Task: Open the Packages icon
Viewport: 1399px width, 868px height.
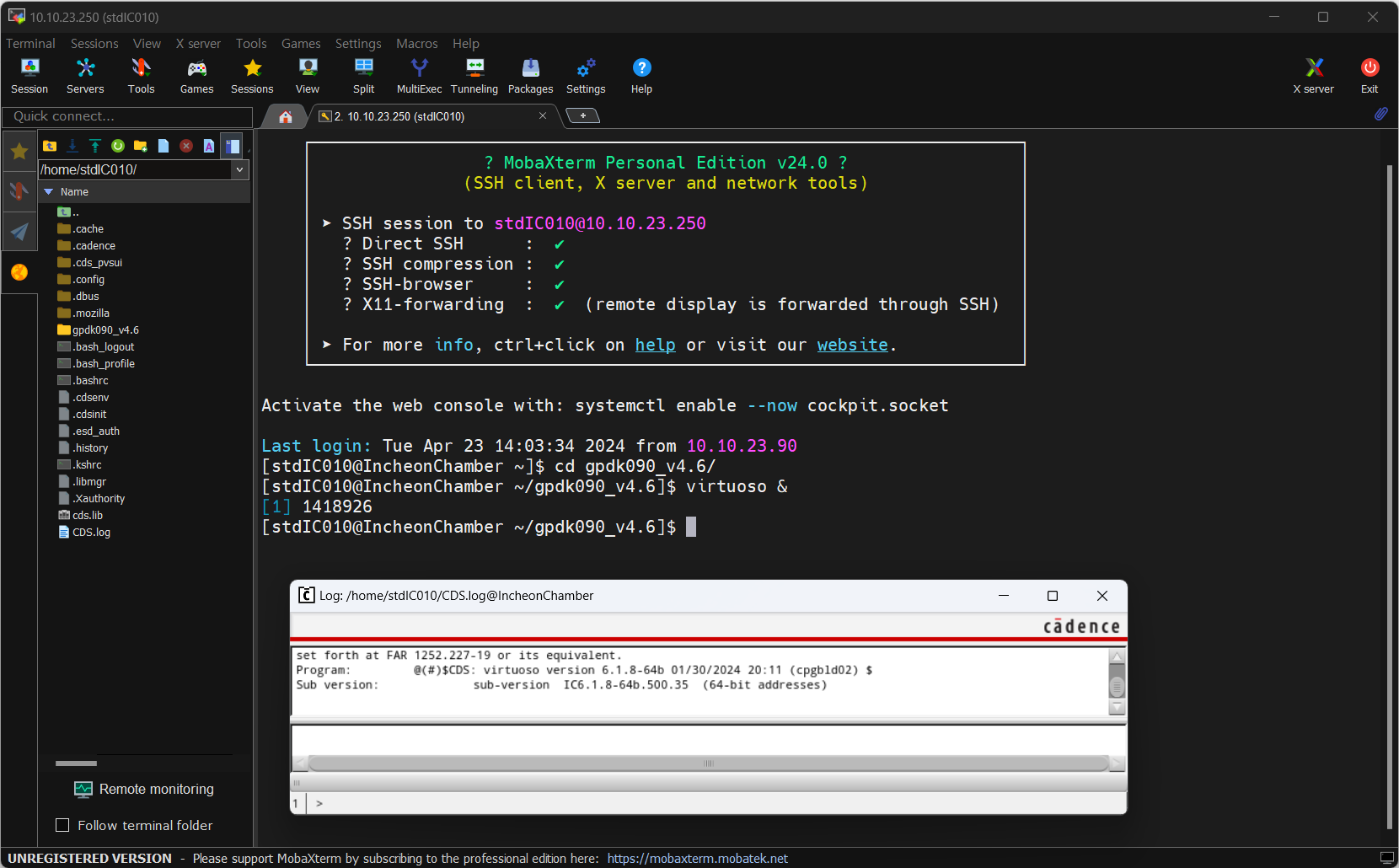Action: pos(530,76)
